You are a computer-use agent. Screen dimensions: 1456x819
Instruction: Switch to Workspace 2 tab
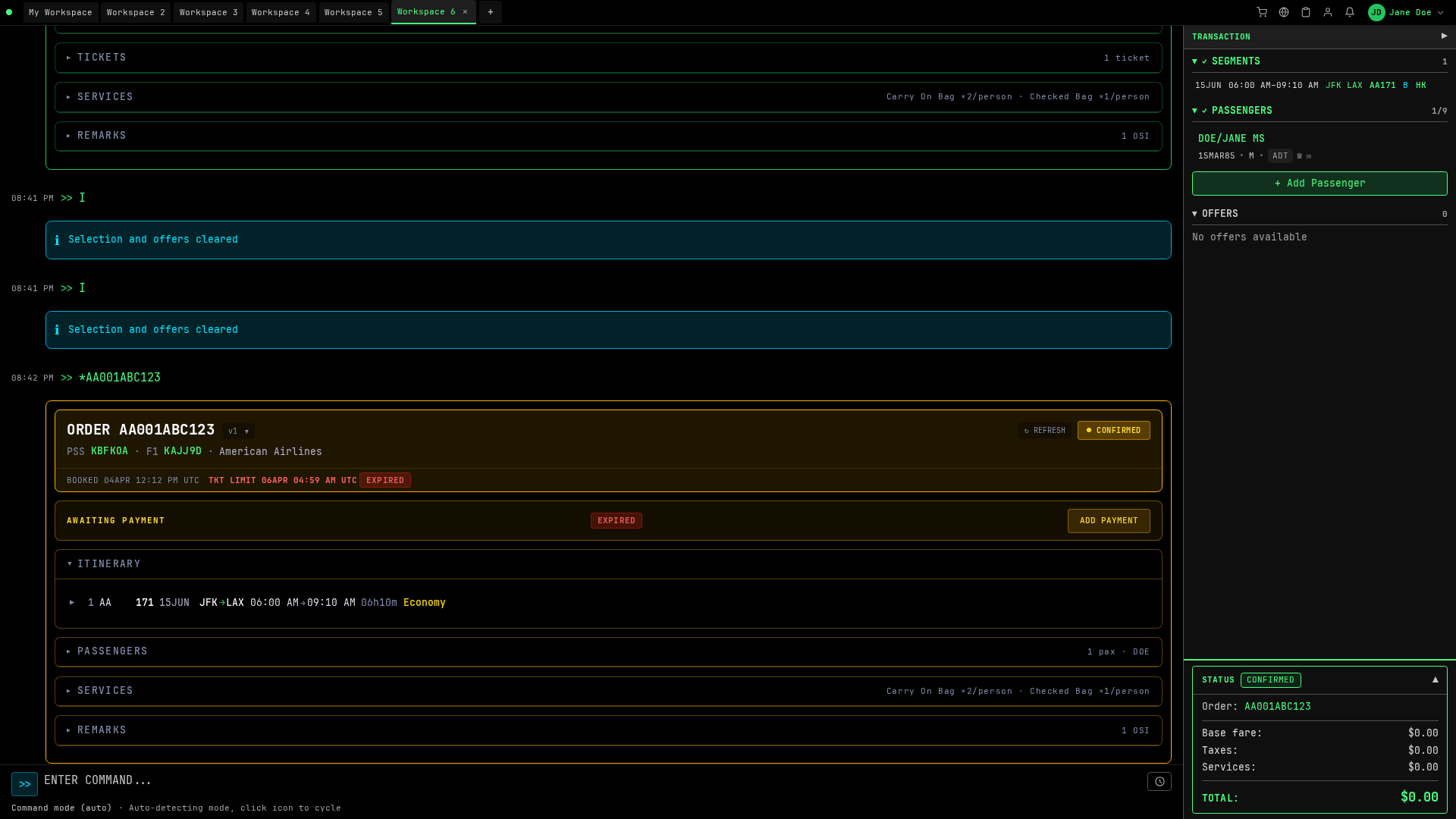click(x=136, y=12)
